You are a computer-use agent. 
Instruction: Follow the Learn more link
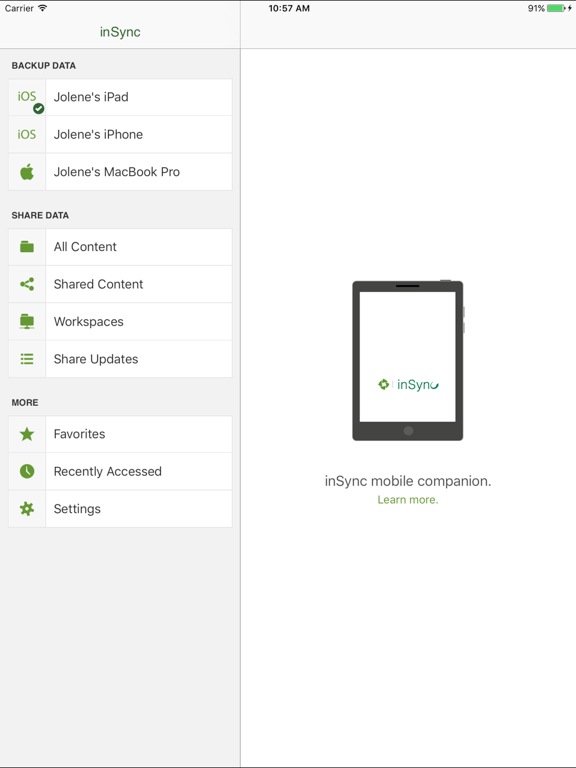coord(408,500)
